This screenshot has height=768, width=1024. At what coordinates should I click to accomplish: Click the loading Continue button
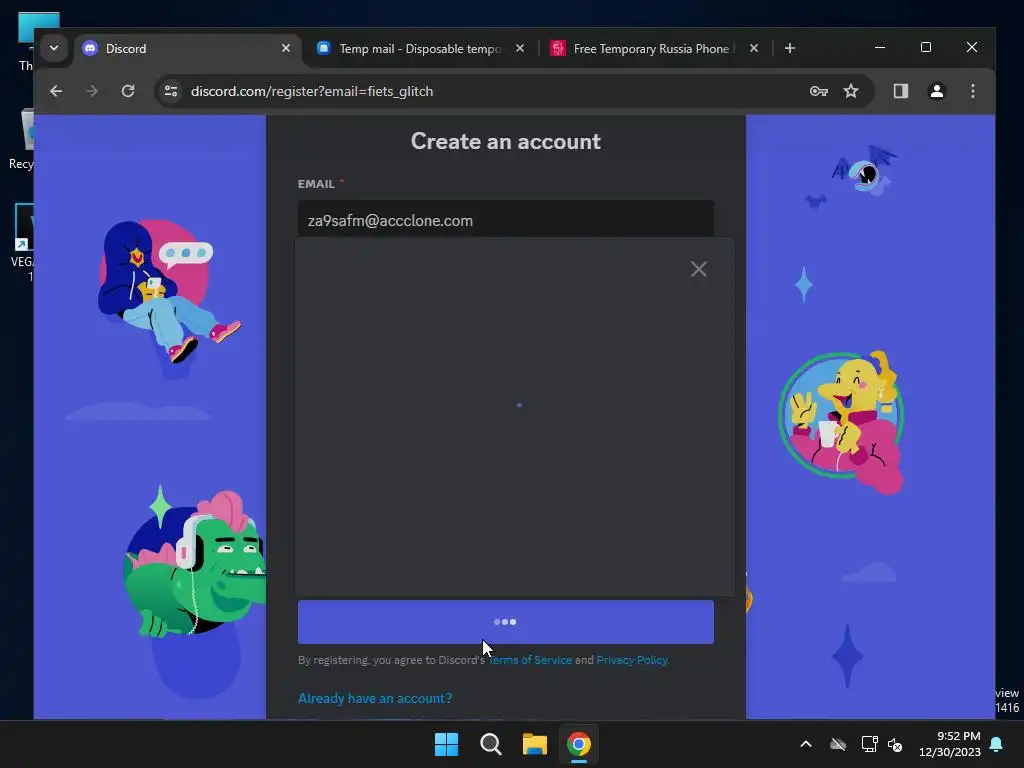(x=505, y=622)
